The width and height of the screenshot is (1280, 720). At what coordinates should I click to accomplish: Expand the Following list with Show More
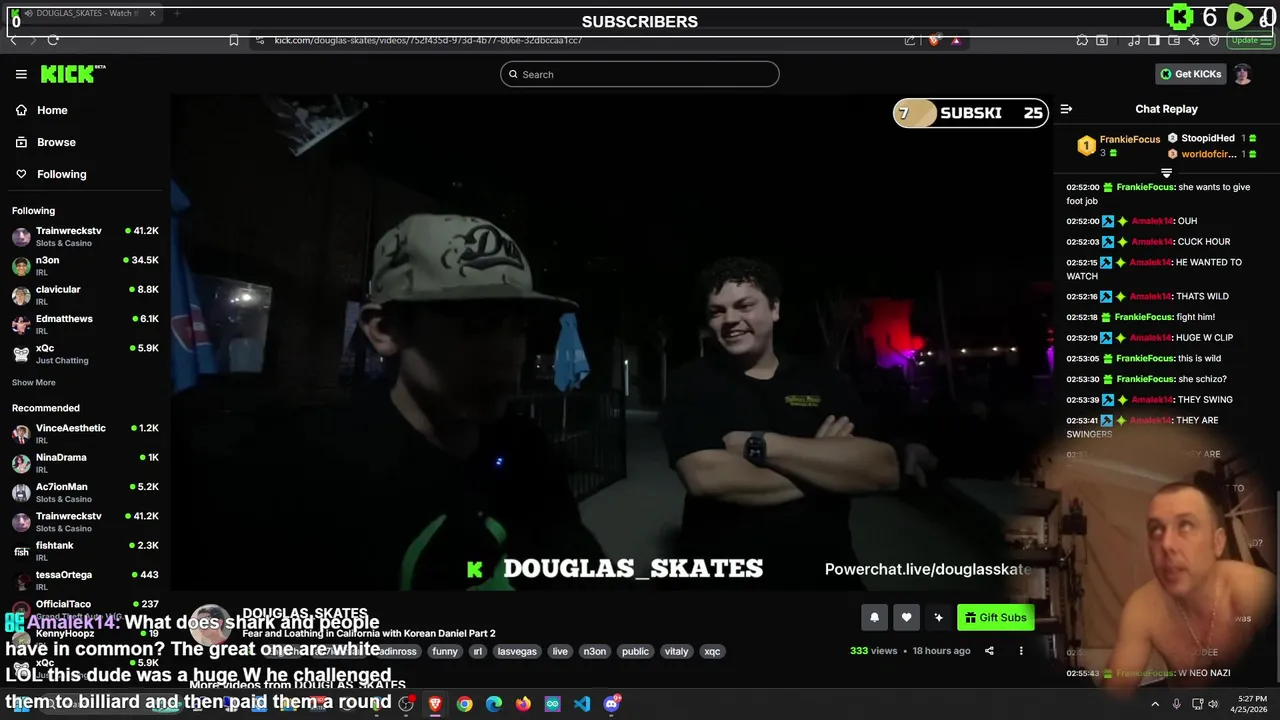click(x=33, y=382)
